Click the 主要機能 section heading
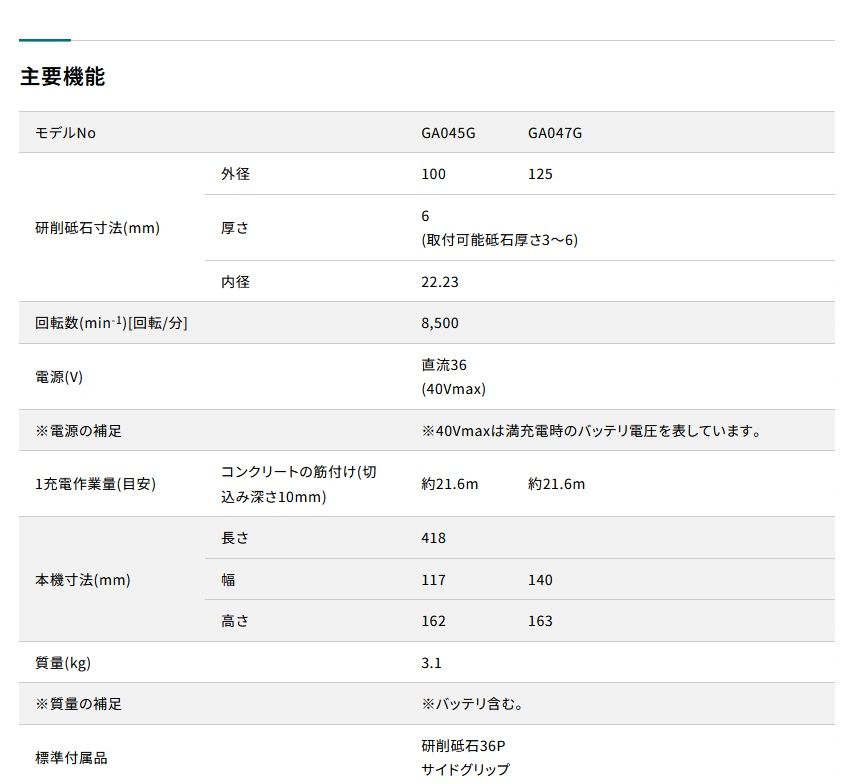This screenshot has width=850, height=784. tap(65, 76)
